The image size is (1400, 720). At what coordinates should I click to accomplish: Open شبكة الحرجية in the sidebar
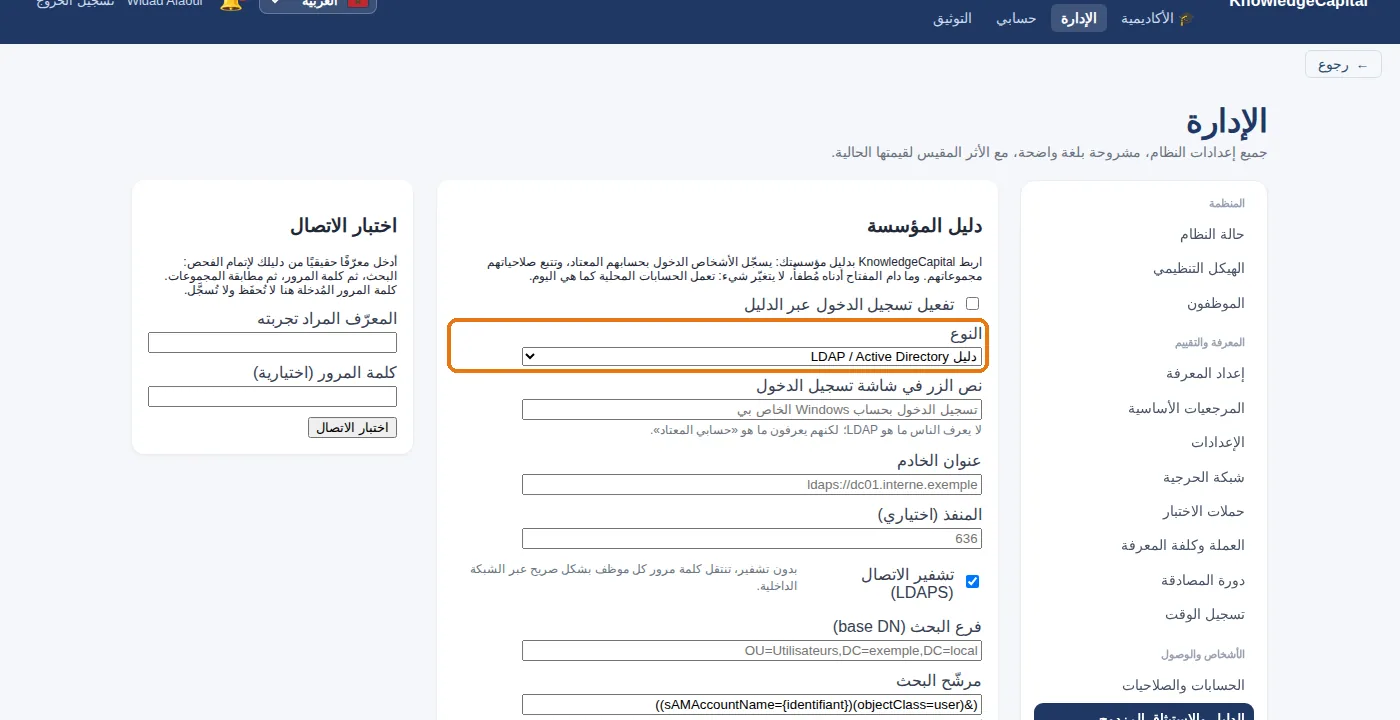pyautogui.click(x=1144, y=477)
